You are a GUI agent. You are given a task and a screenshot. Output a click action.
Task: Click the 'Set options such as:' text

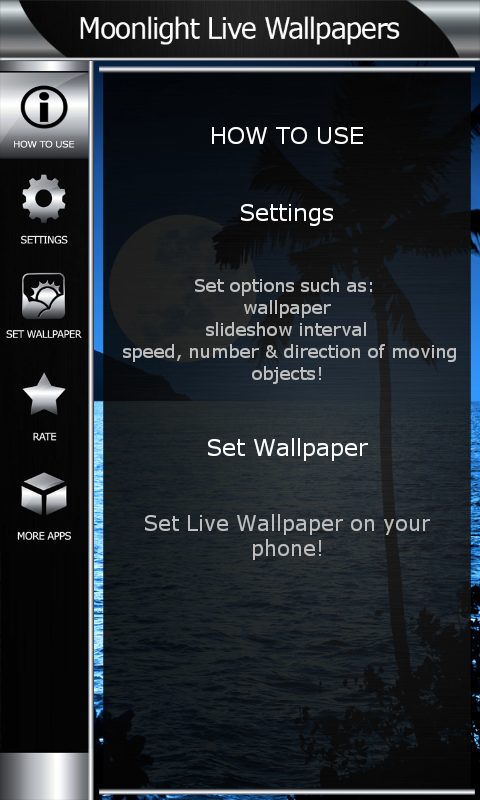point(284,286)
